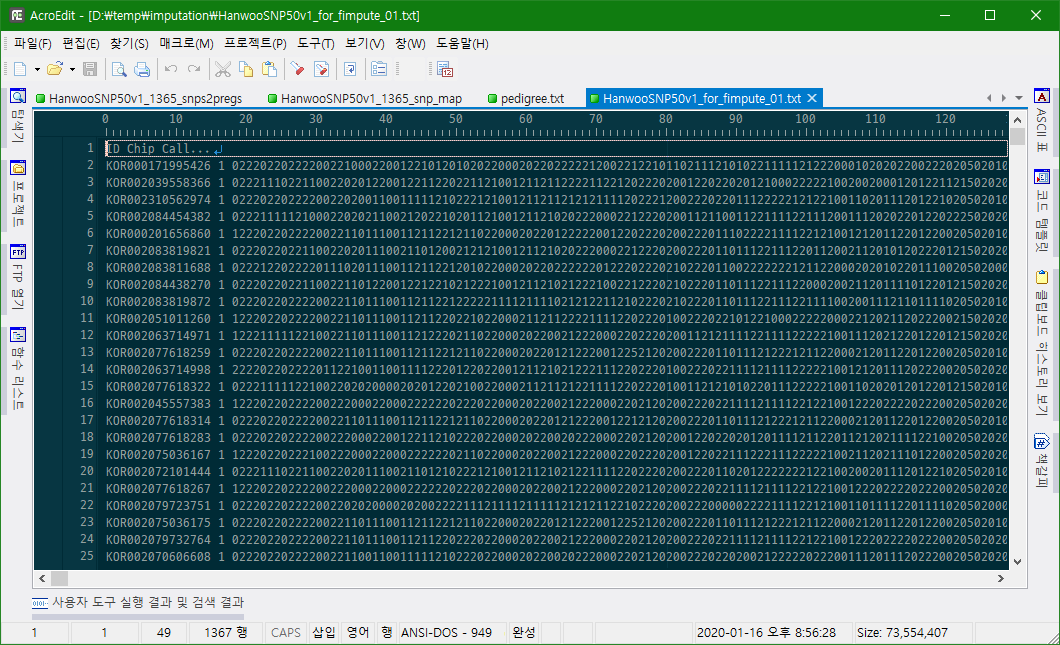This screenshot has width=1060, height=645.
Task: Open the 클립보드 히스토리 보기 panel
Action: [x=1042, y=343]
